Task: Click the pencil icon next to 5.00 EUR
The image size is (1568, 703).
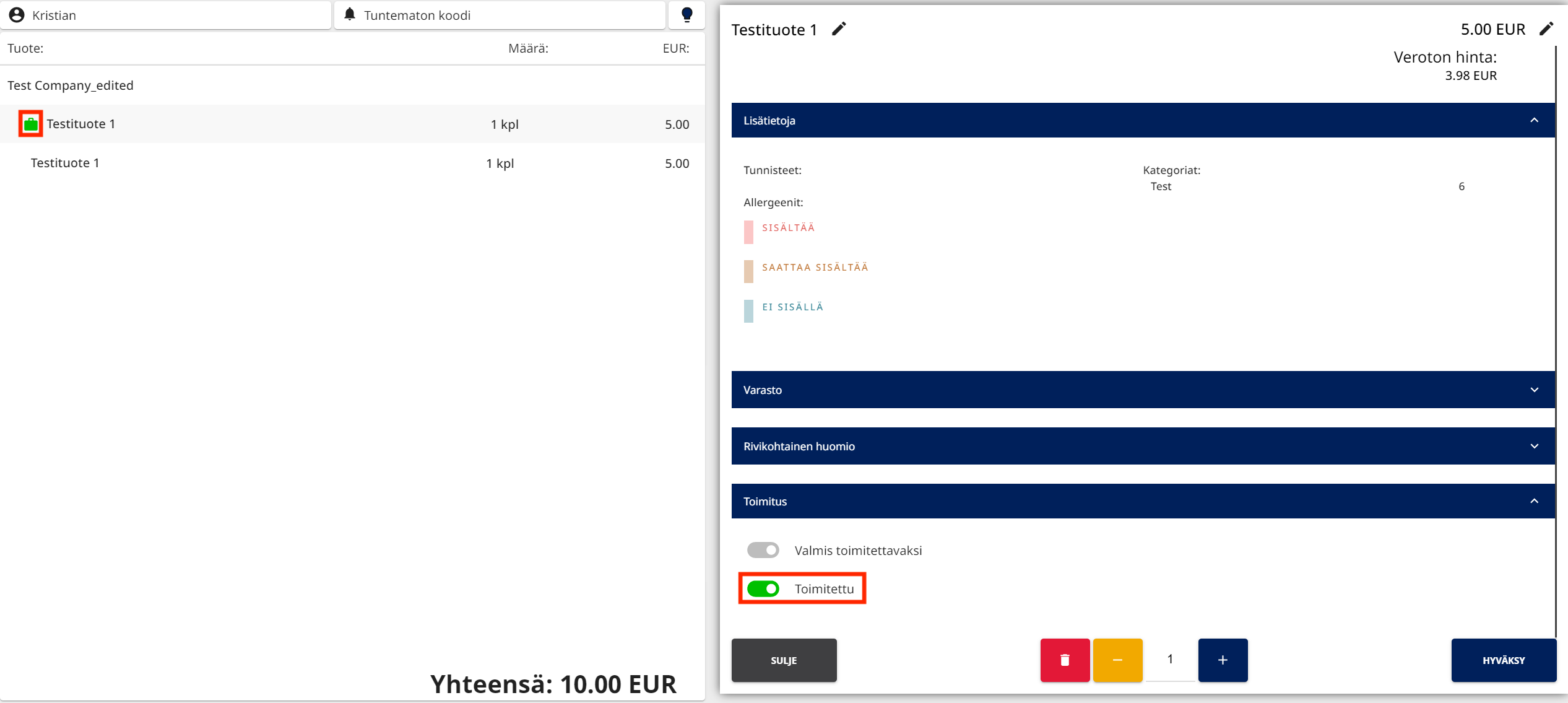Action: coord(1546,29)
